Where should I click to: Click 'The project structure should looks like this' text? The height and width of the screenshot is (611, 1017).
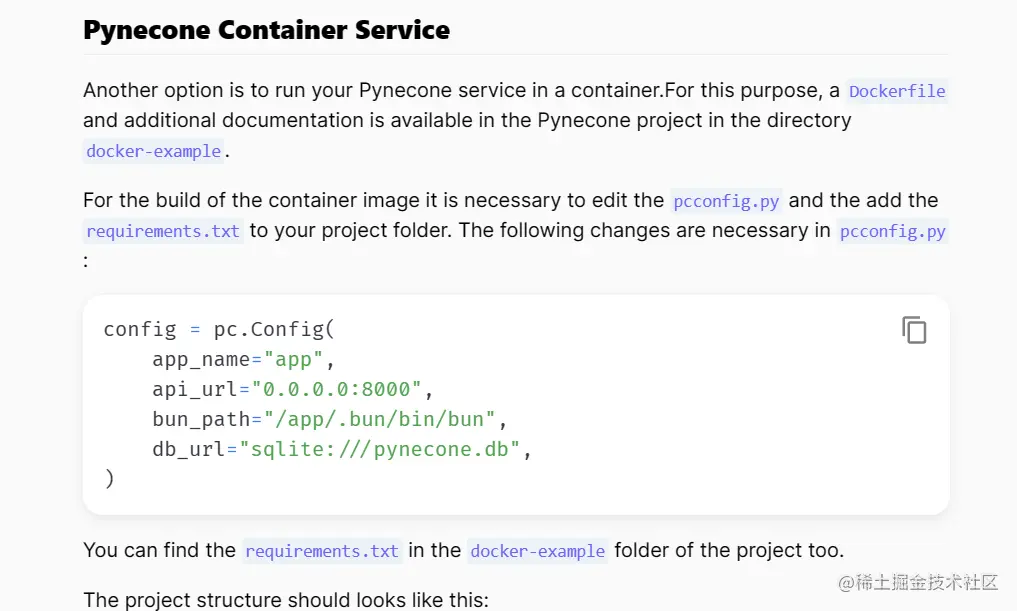(286, 600)
